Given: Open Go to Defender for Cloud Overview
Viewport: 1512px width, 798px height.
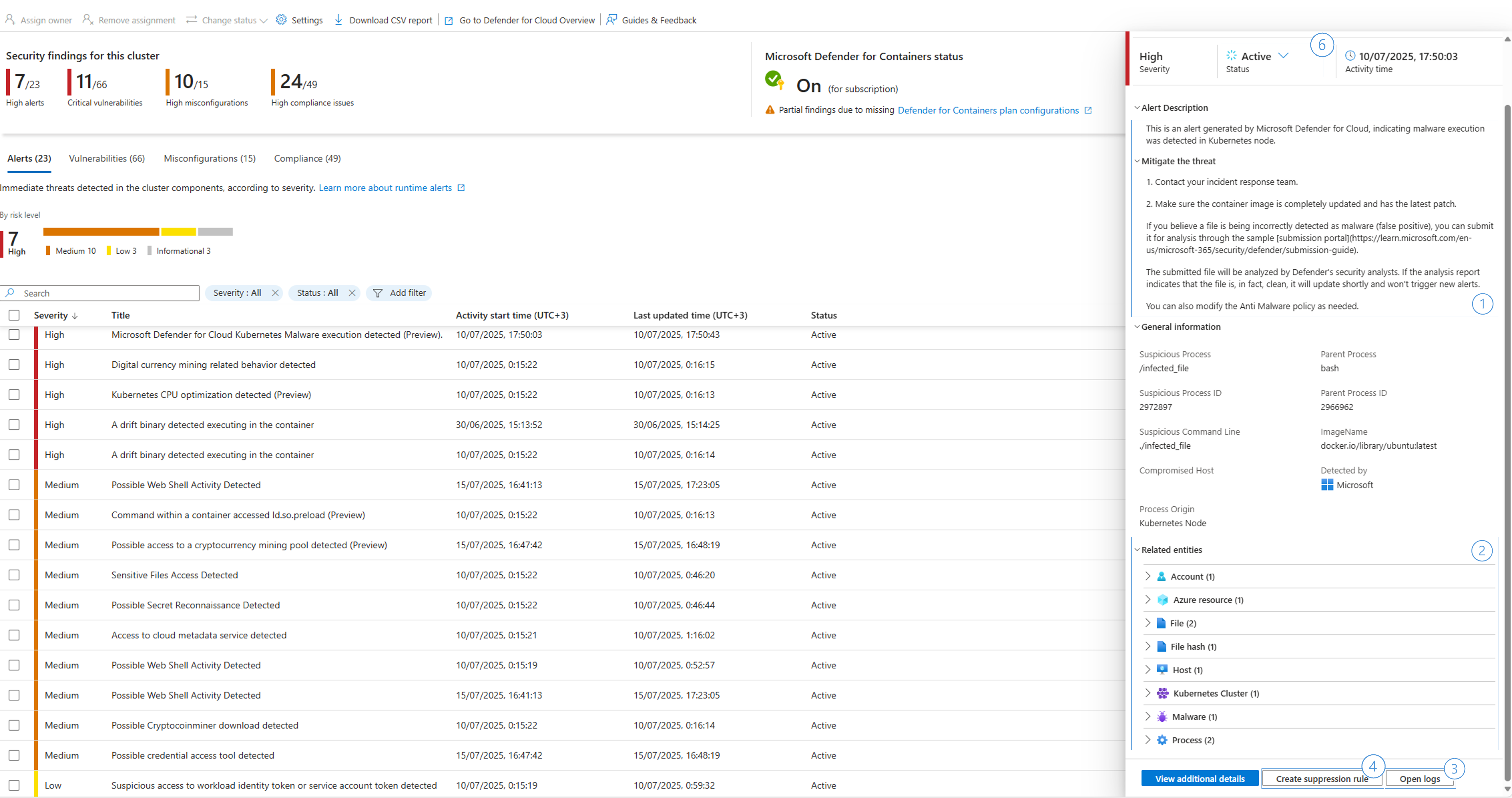Looking at the screenshot, I should click(x=526, y=20).
